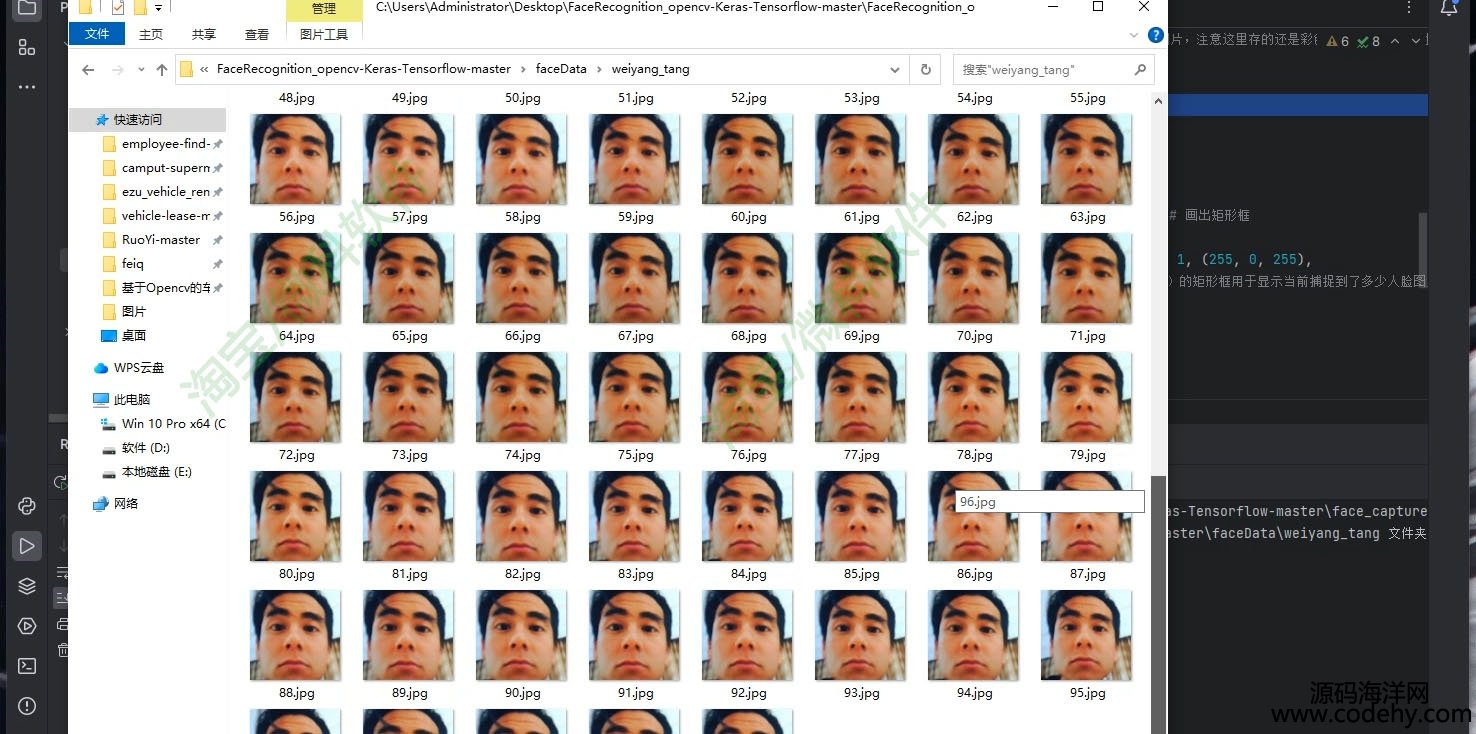Switch to the 查看 ribbon tab
Image resolution: width=1476 pixels, height=734 pixels.
pos(256,34)
